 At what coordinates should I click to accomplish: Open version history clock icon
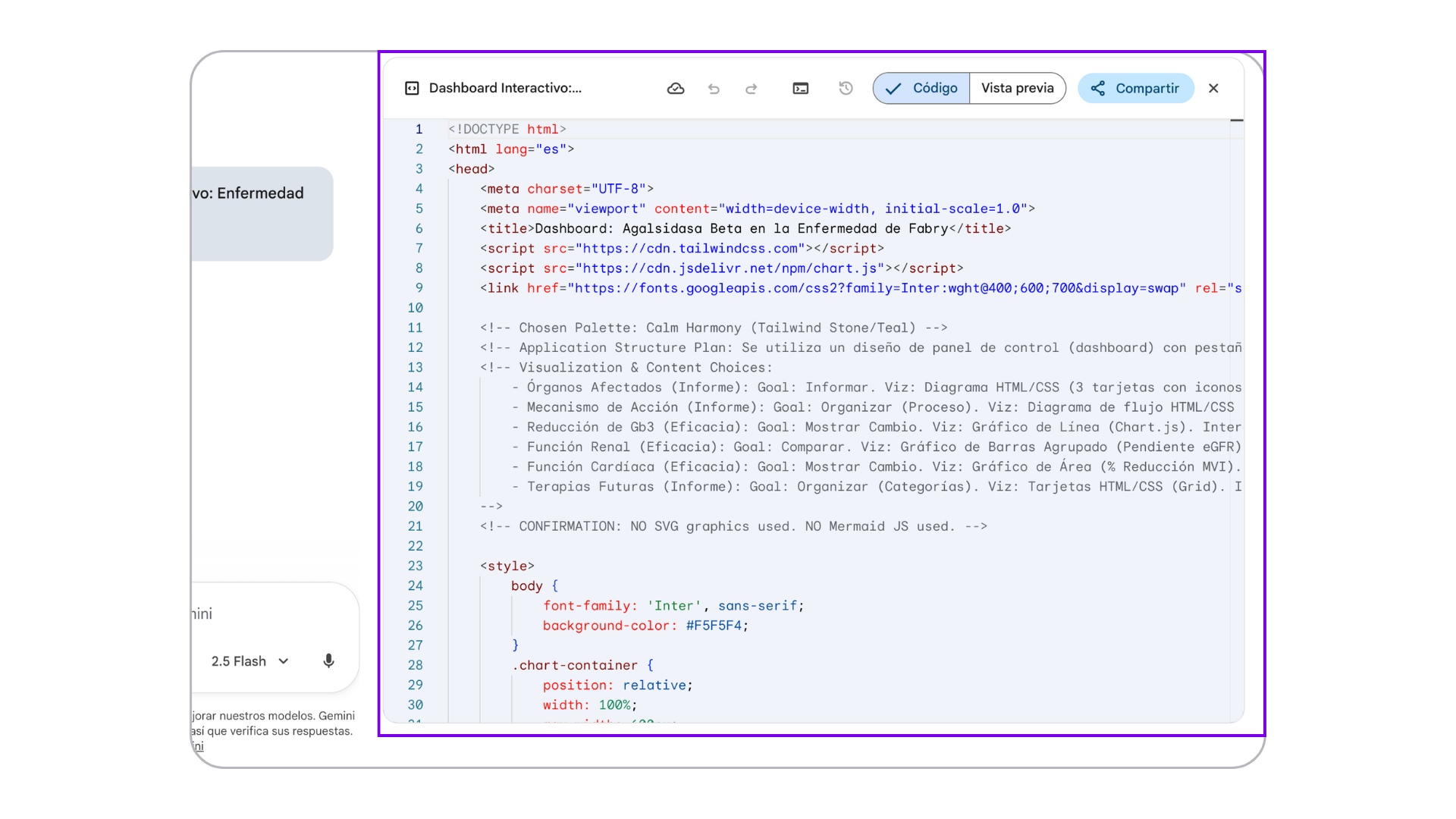(846, 89)
